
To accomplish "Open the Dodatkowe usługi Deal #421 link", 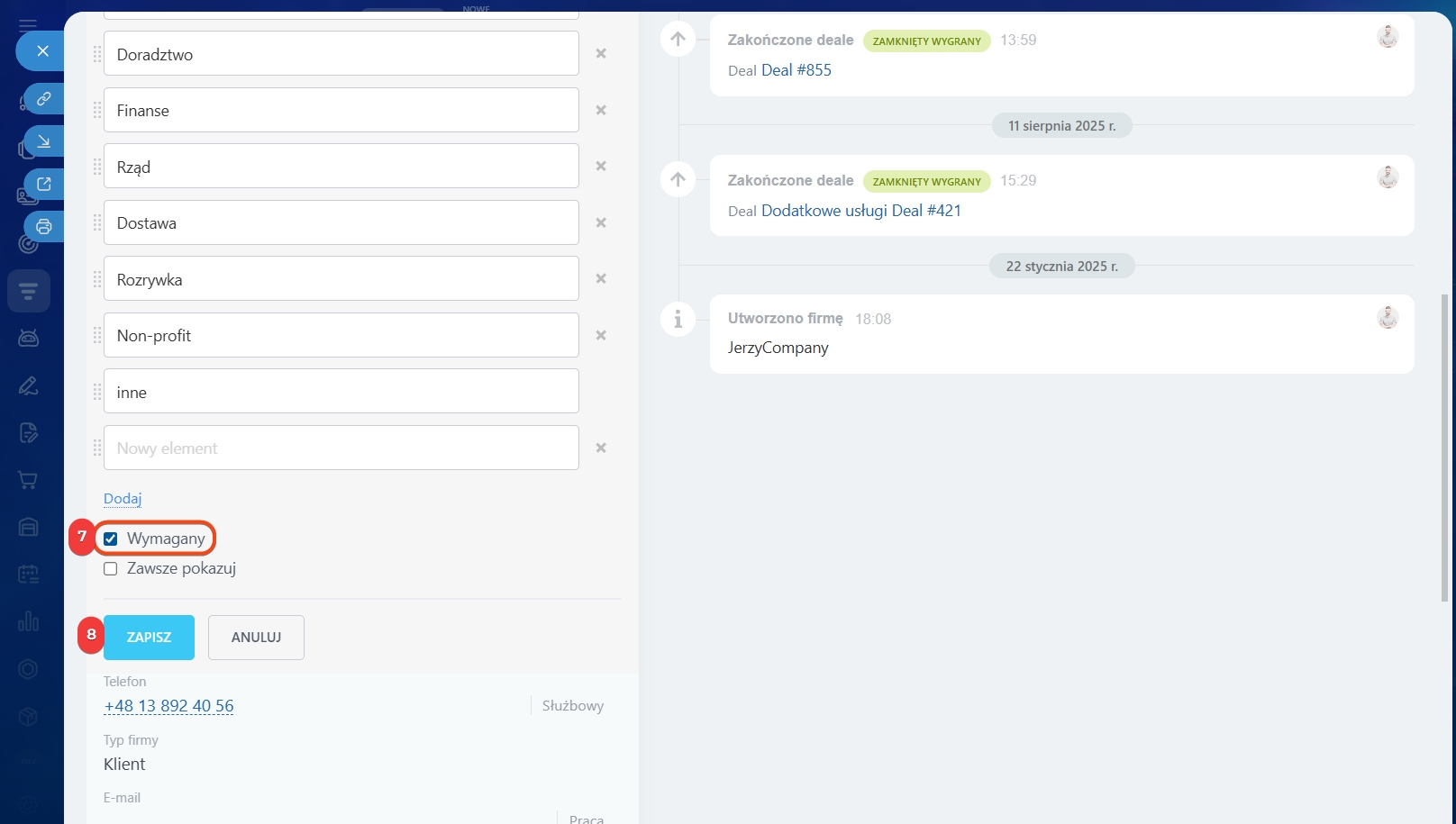I will pyautogui.click(x=861, y=211).
